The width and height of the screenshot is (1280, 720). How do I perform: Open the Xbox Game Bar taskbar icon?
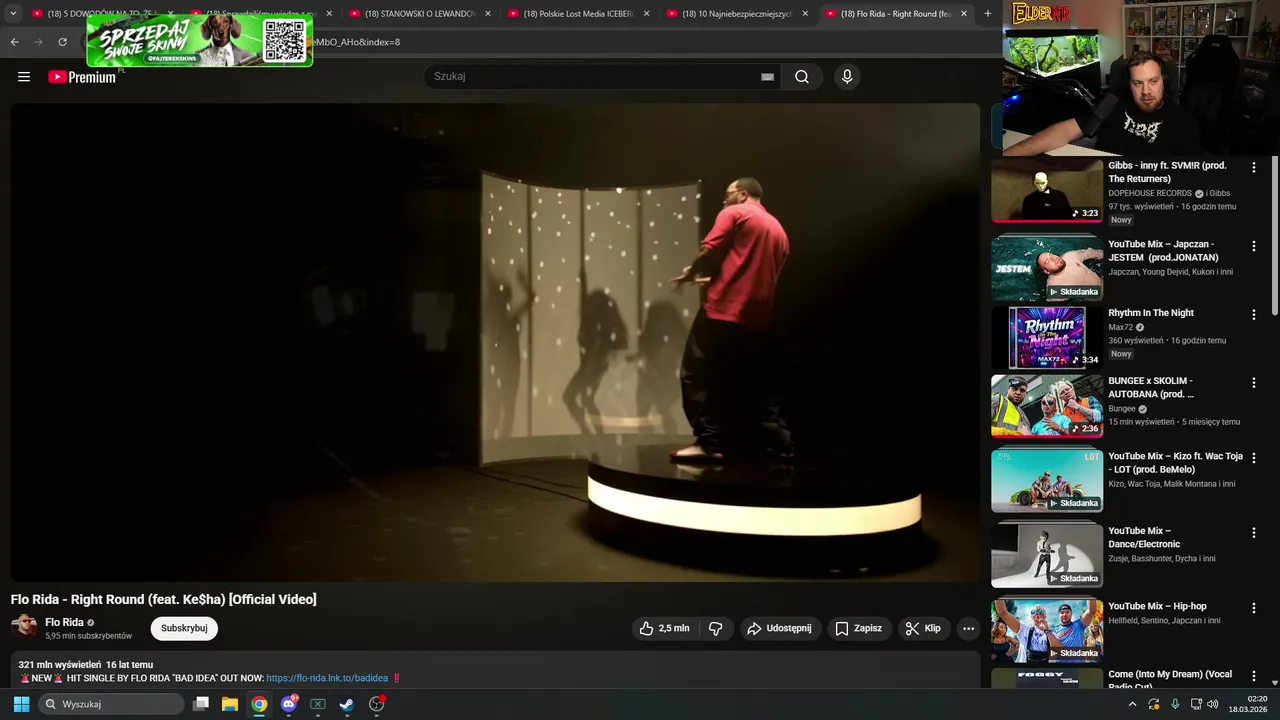coord(318,704)
